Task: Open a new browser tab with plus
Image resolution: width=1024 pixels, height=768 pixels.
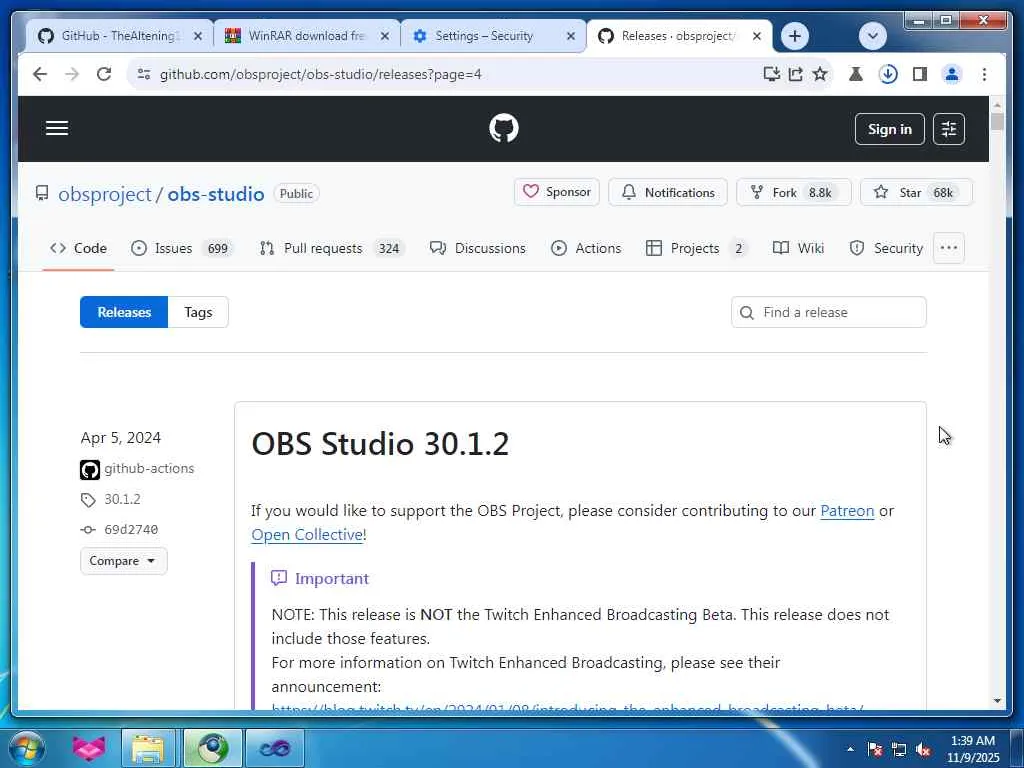Action: coord(795,36)
